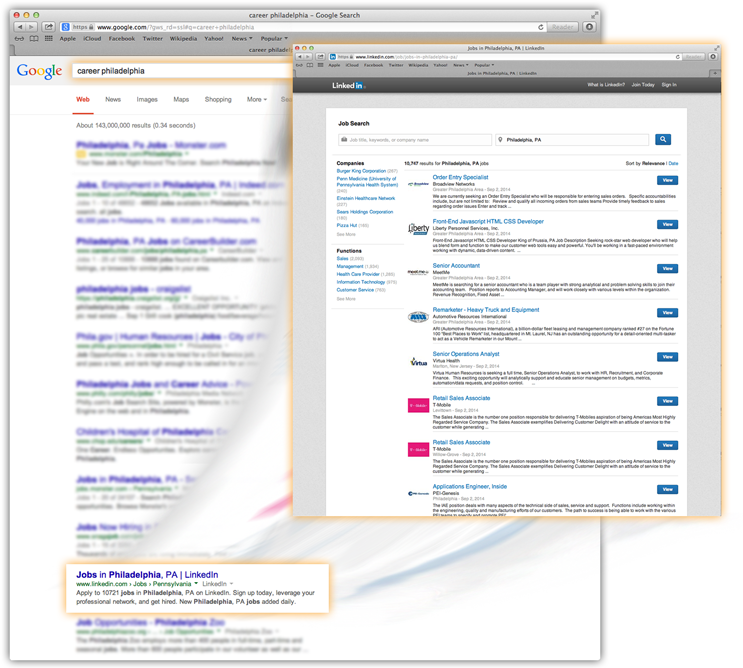Filter by Health Care Provider function

pyautogui.click(x=358, y=274)
